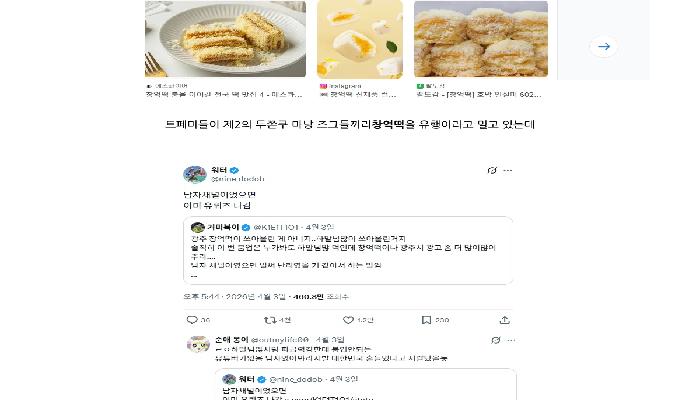The height and width of the screenshot is (400, 700).
Task: Click the next arrow in image carousel
Action: 602,46
